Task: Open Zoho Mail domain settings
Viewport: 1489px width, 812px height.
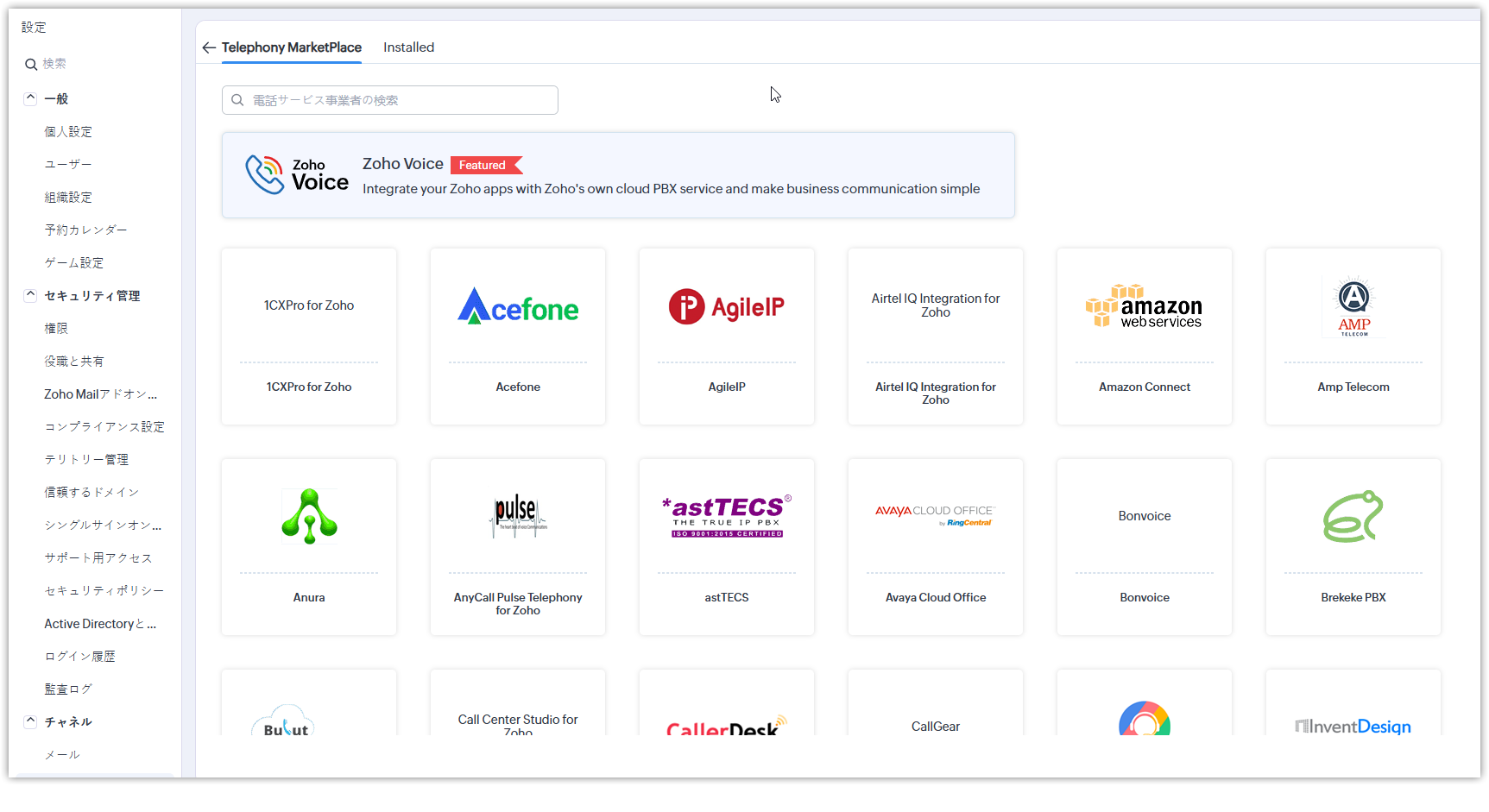Action: 101,393
